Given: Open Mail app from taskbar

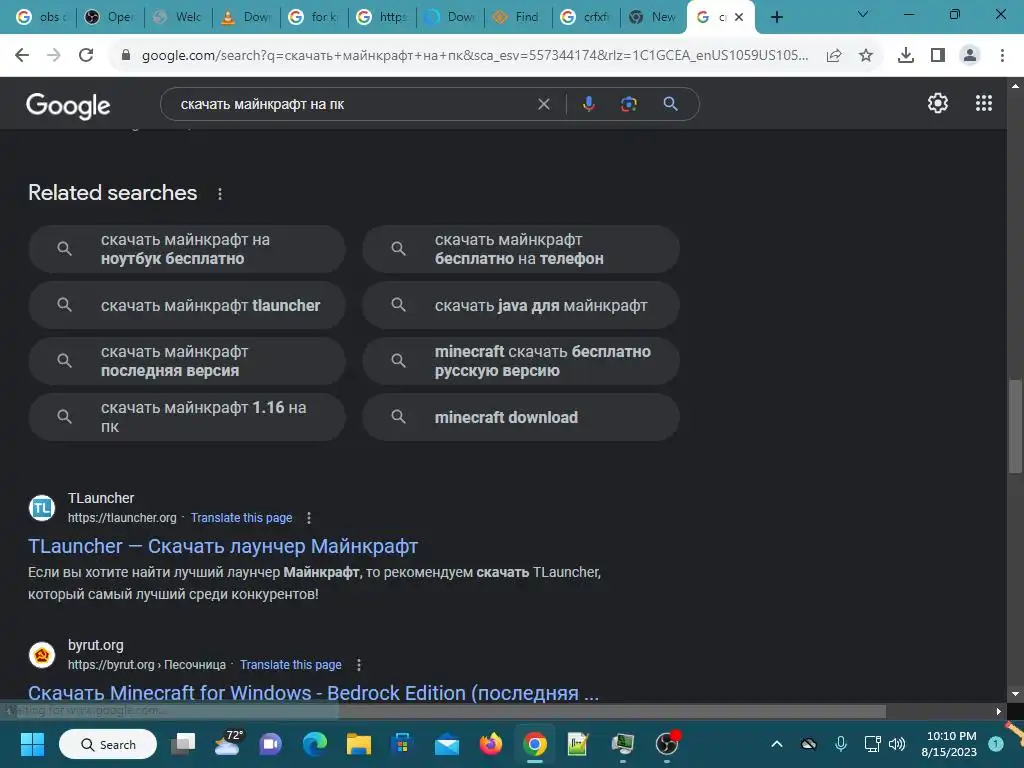Looking at the screenshot, I should tap(447, 744).
